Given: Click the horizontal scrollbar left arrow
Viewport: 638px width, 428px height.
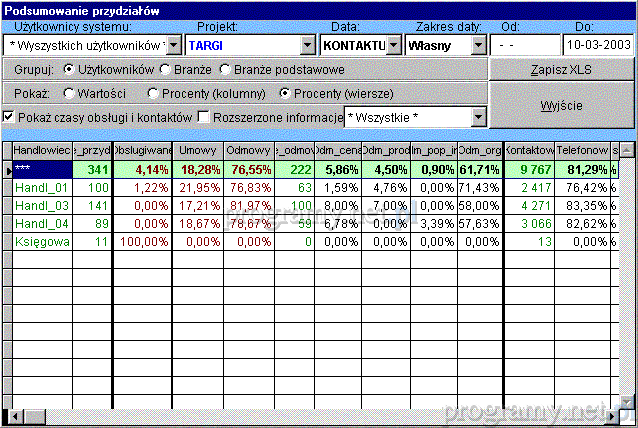Looking at the screenshot, I should click(x=8, y=413).
